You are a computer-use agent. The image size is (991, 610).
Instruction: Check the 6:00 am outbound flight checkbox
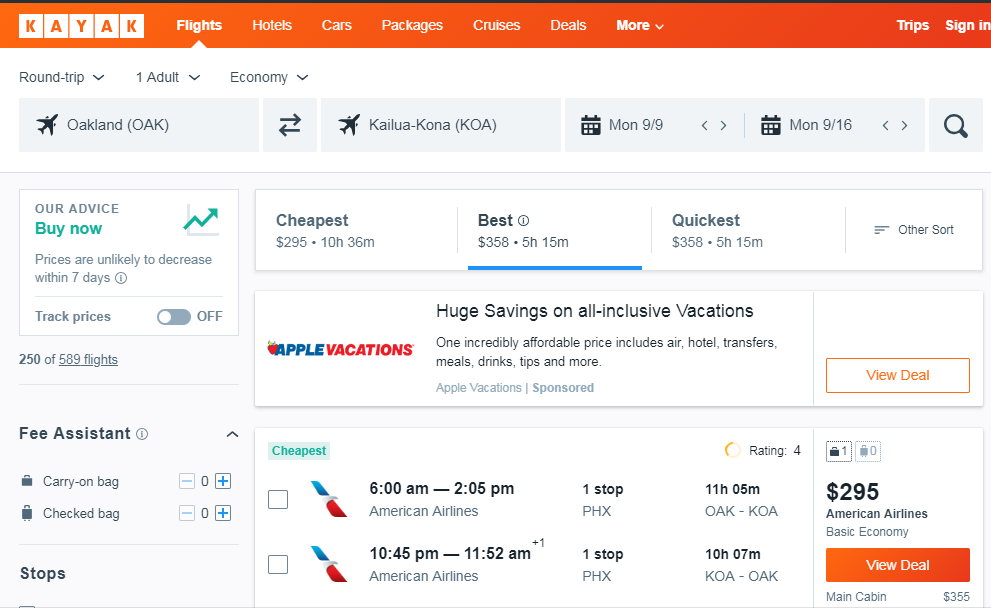point(278,499)
